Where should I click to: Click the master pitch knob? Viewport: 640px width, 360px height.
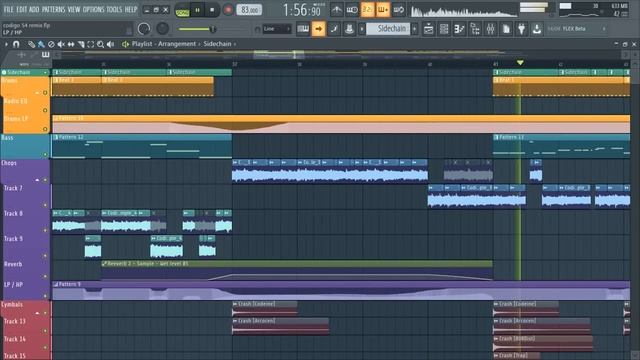coord(162,28)
